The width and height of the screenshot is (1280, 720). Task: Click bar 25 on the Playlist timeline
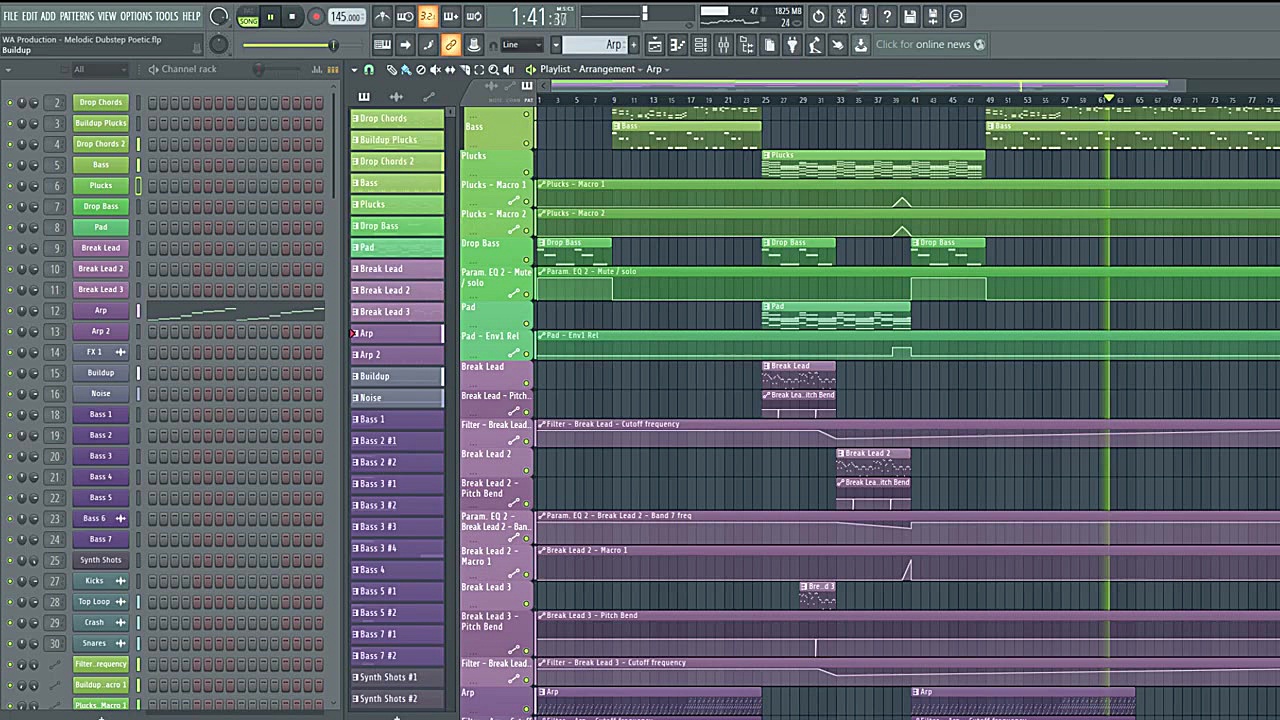765,100
